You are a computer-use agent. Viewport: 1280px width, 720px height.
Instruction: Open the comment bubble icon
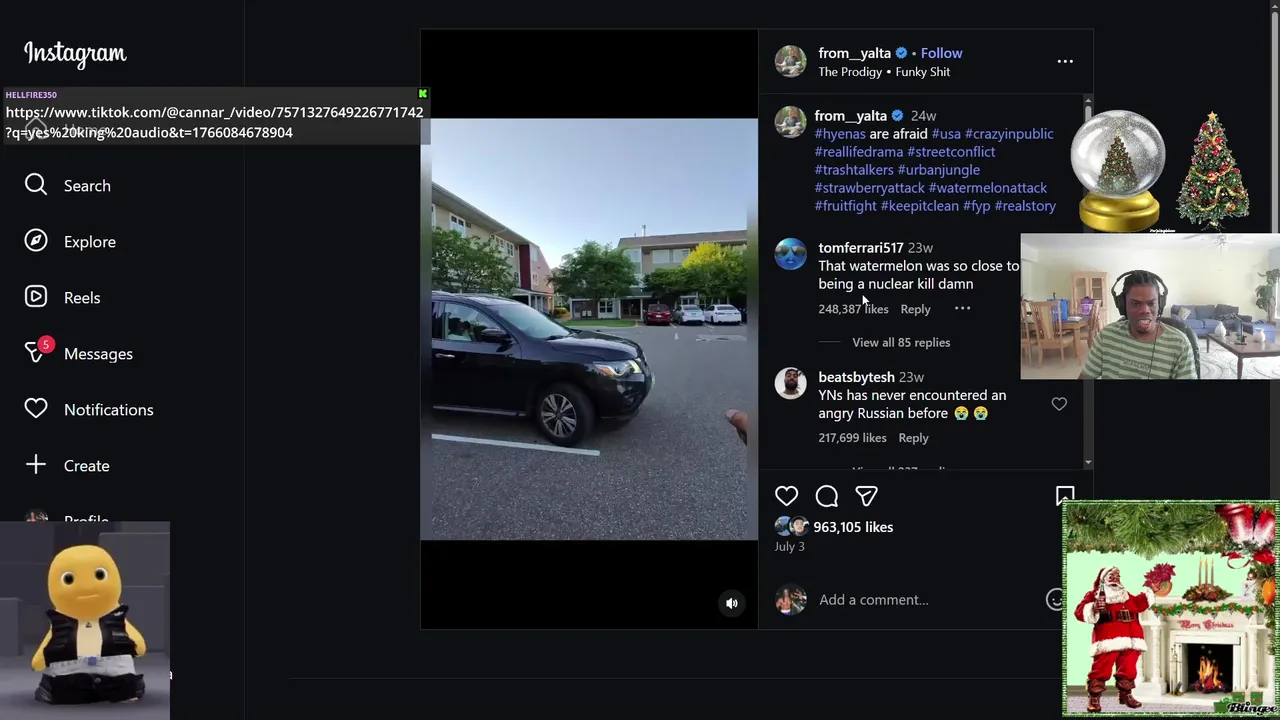(826, 496)
